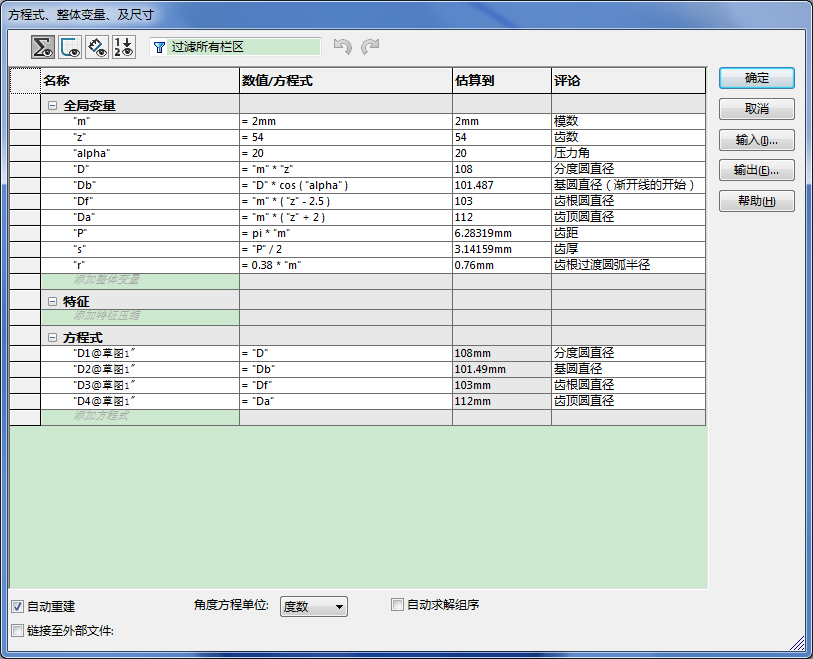This screenshot has height=659, width=813.
Task: Collapse the 方程式 section
Action: tap(52, 338)
